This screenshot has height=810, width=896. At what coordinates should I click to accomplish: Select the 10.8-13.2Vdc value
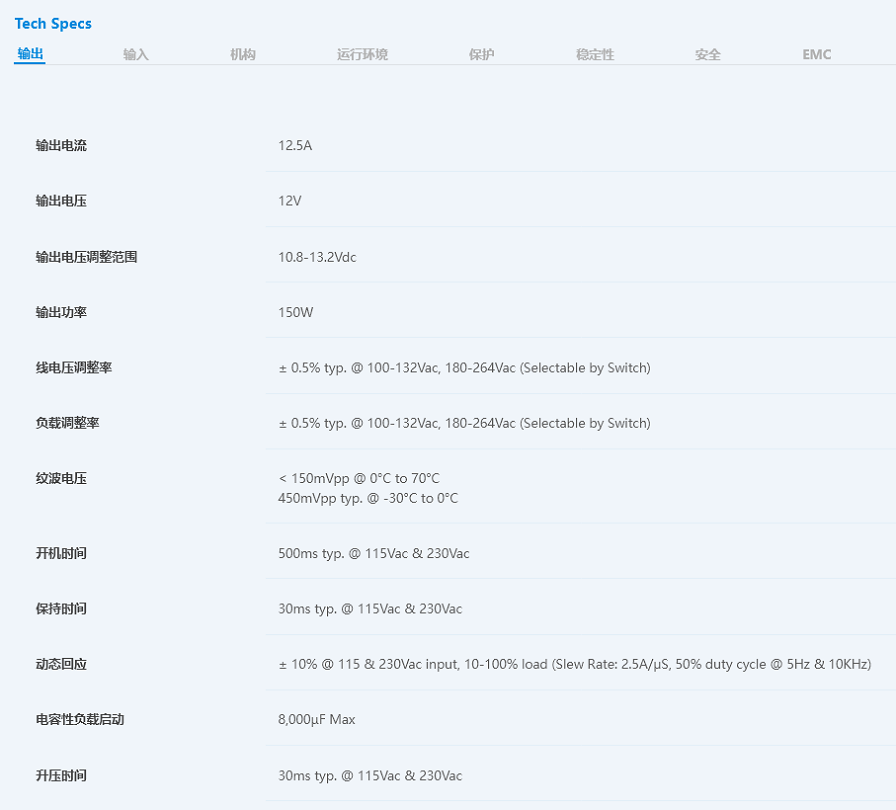317,257
